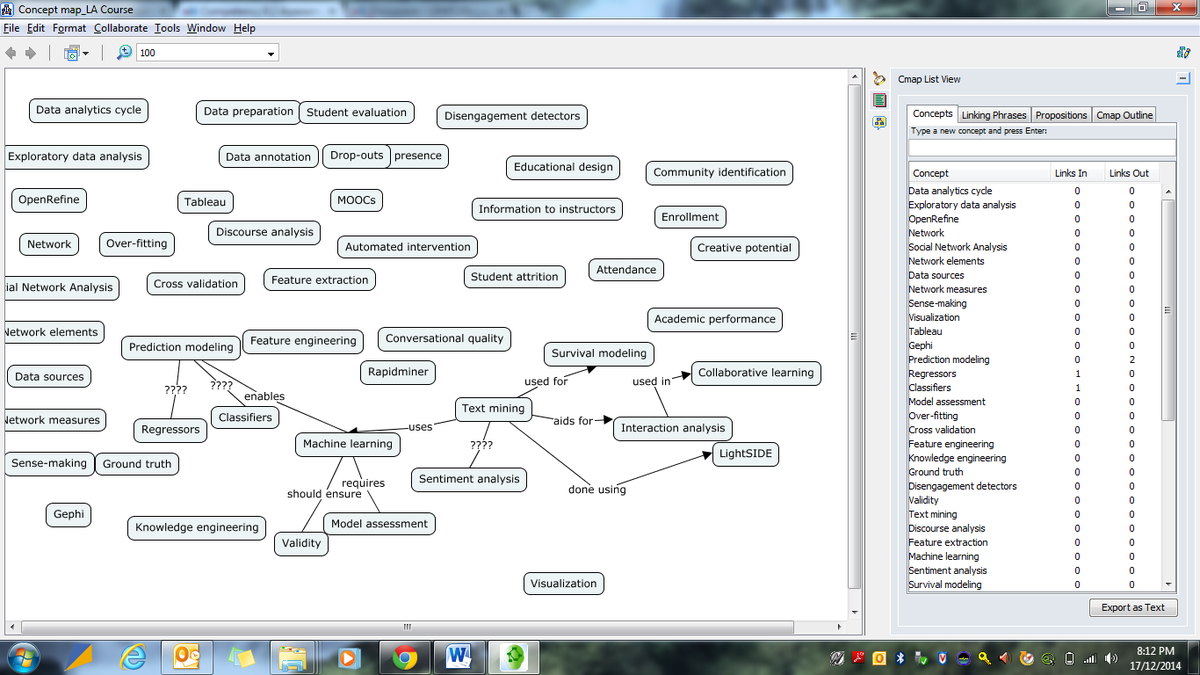Open the Window menu
This screenshot has height=675, width=1200.
pos(207,28)
